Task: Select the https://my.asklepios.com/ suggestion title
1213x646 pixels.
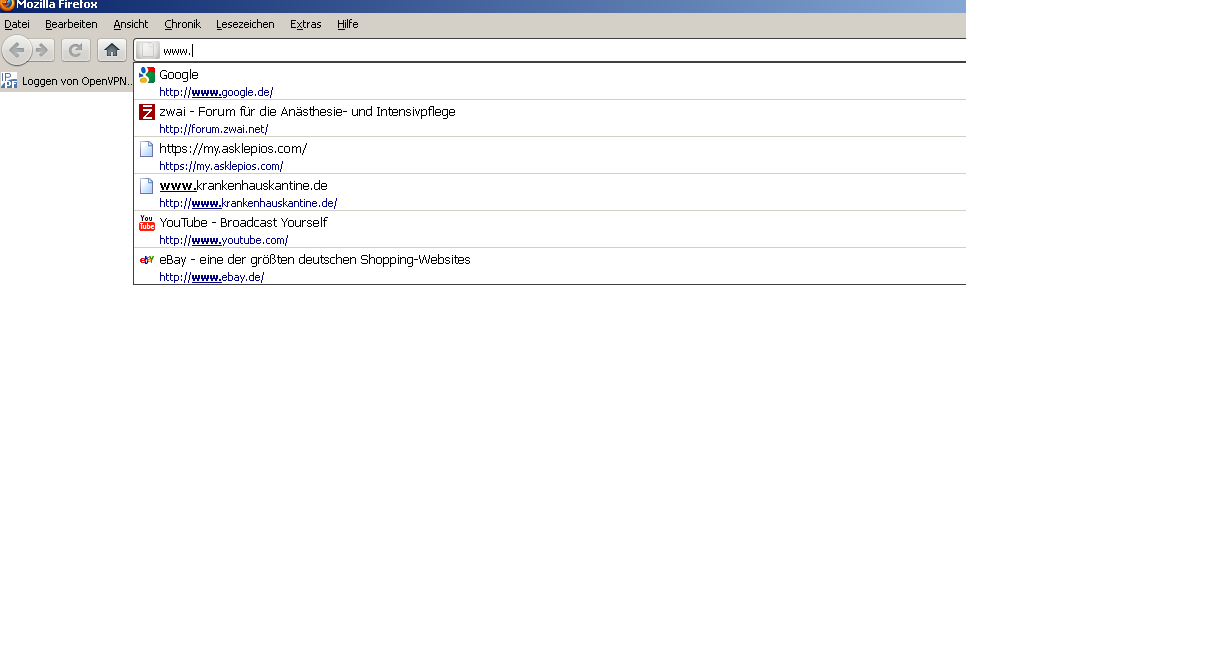Action: [233, 149]
